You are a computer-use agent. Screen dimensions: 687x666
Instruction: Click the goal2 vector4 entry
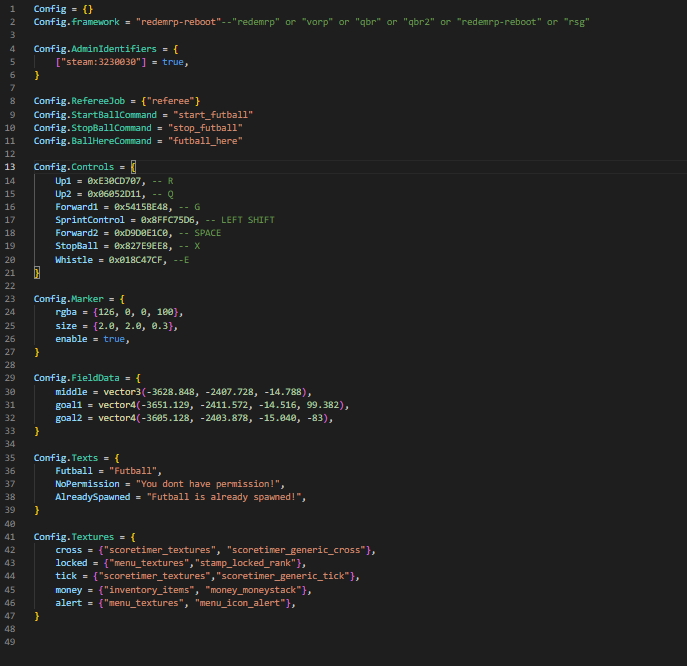click(193, 417)
